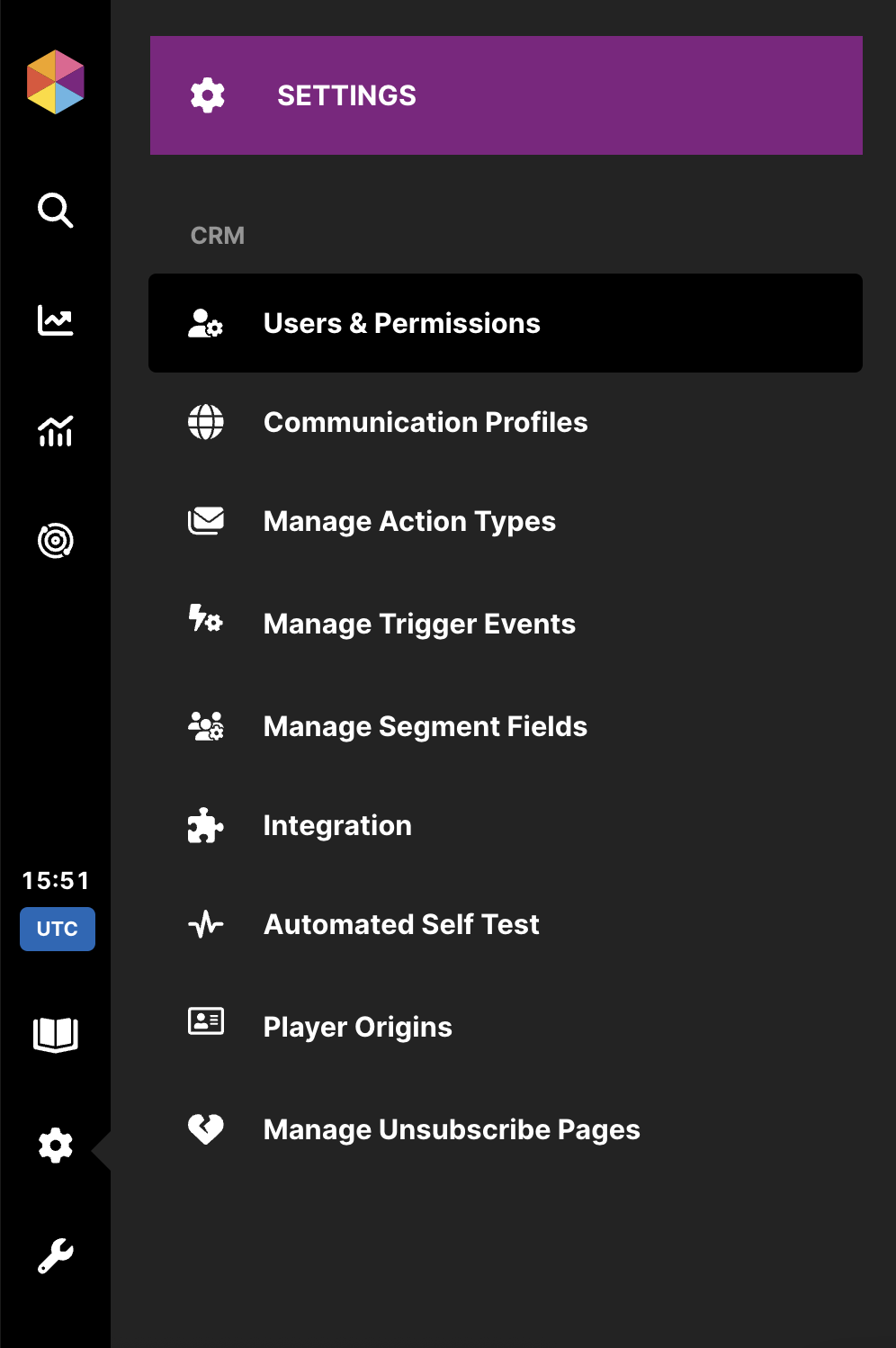Viewport: 896px width, 1348px height.
Task: Go to Manage Unsubscribe Pages
Action: point(452,1129)
